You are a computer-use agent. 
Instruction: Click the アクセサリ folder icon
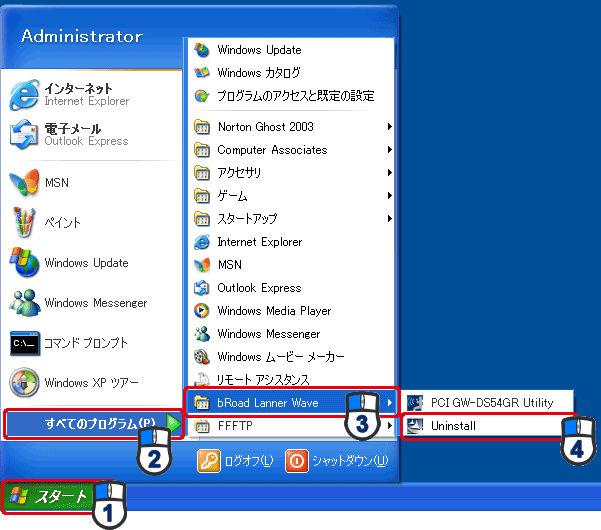202,173
